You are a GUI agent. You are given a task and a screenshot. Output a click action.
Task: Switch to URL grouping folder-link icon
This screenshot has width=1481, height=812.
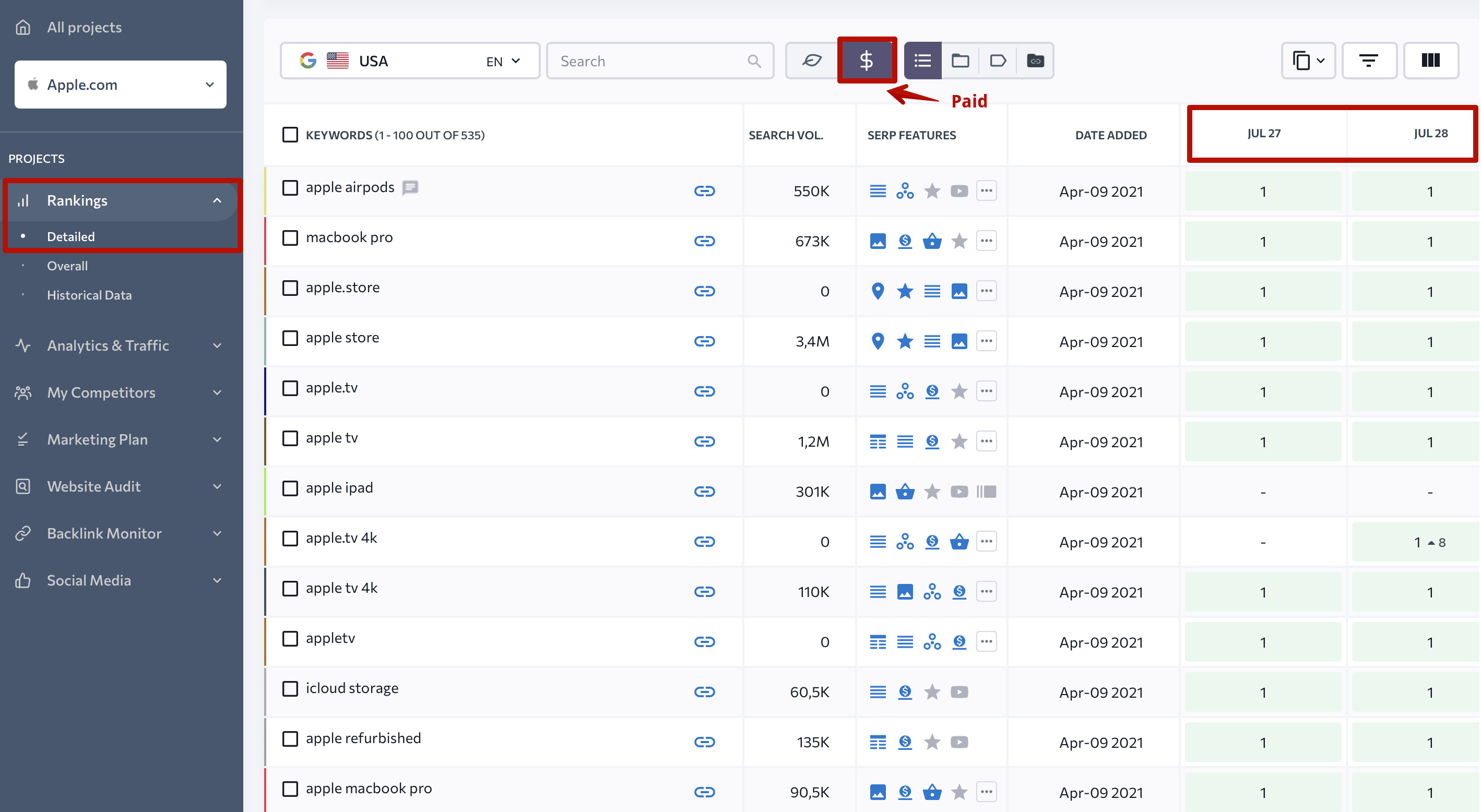coord(1035,61)
